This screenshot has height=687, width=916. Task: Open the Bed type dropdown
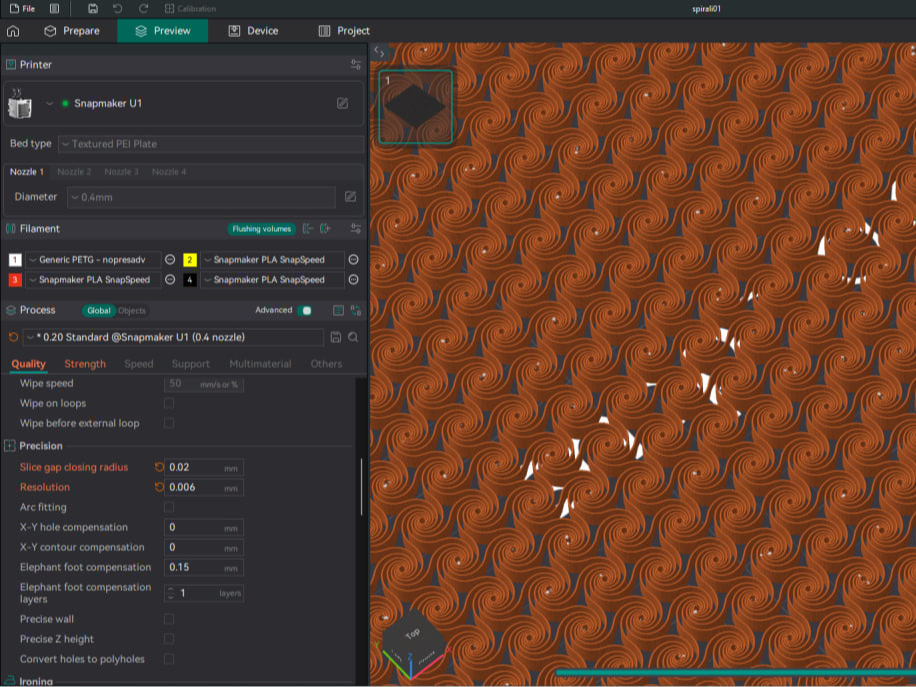pos(211,144)
